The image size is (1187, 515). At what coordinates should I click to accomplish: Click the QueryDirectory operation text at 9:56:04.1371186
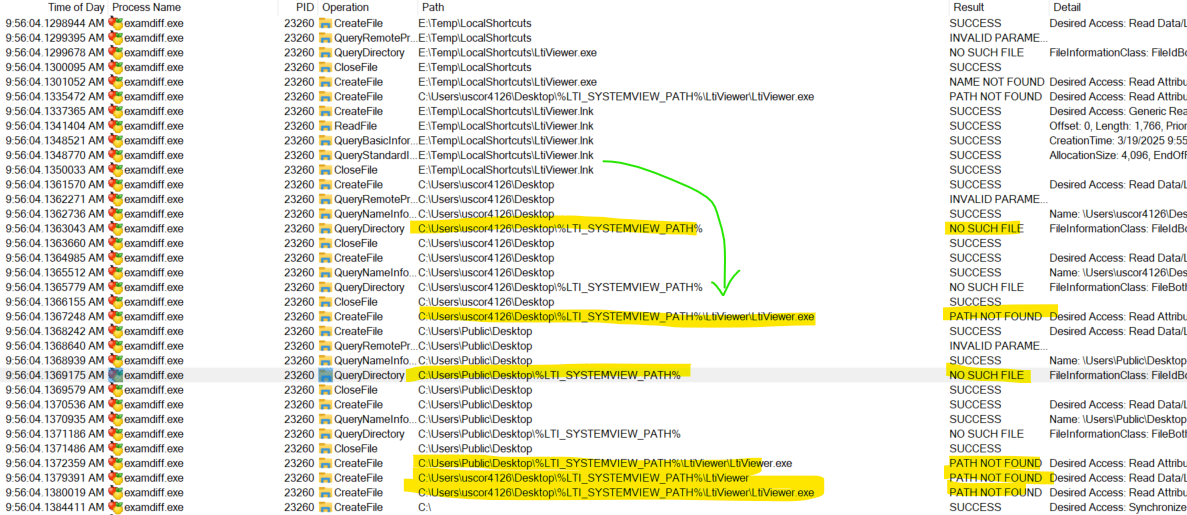[x=369, y=435]
